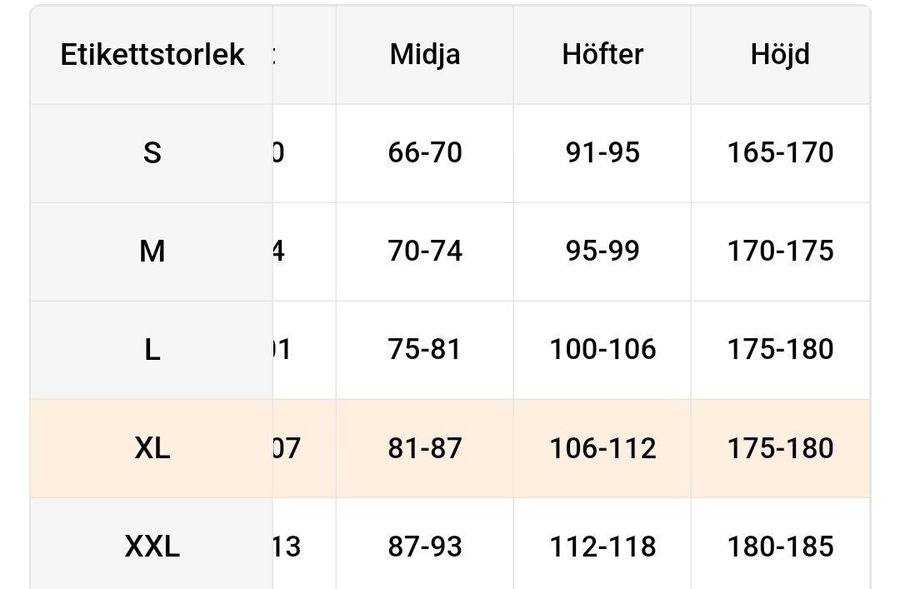Select the L size row label
The image size is (900, 589).
click(152, 350)
